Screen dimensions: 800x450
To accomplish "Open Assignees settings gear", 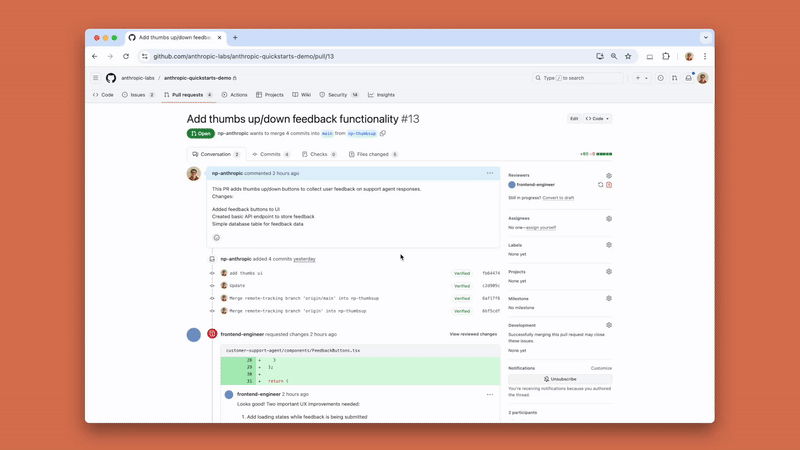I will tap(609, 218).
